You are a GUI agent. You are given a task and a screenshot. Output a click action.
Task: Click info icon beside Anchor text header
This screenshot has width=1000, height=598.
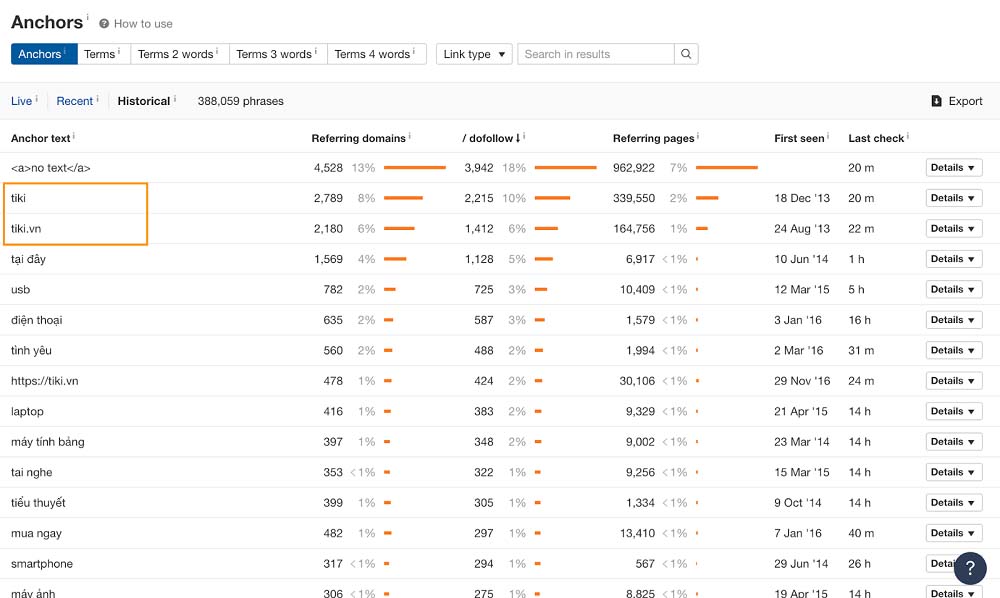click(x=73, y=136)
